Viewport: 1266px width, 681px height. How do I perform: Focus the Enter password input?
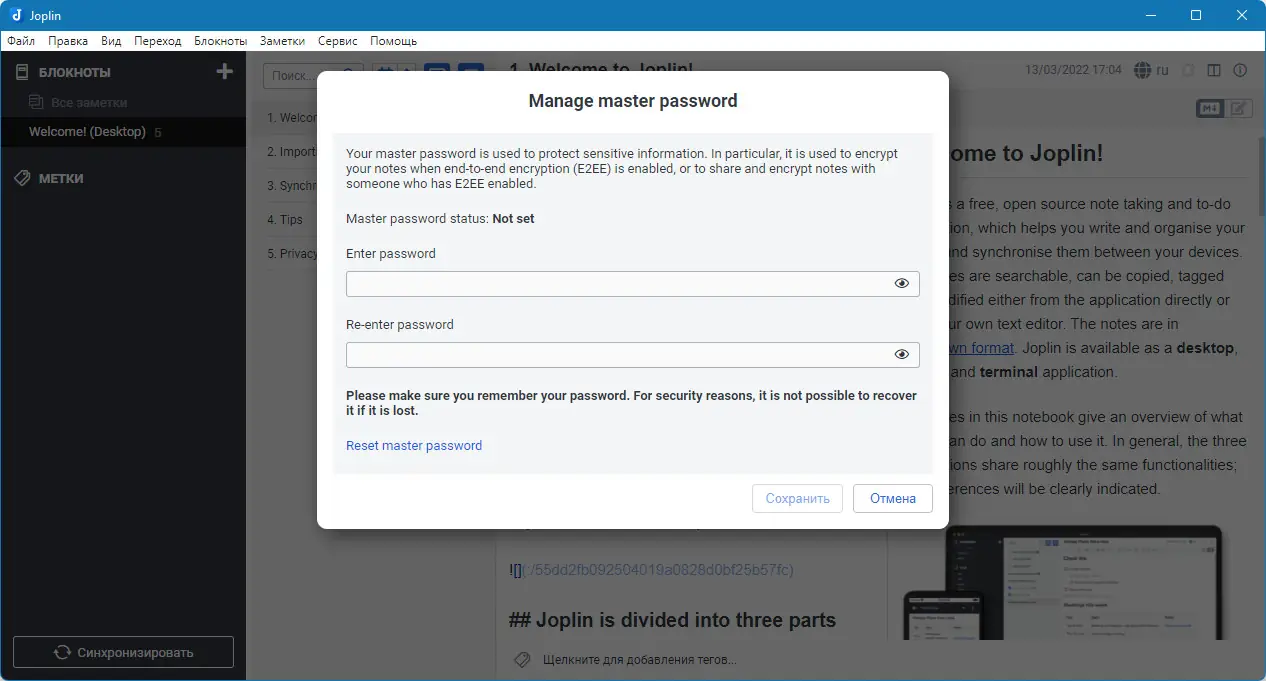632,284
